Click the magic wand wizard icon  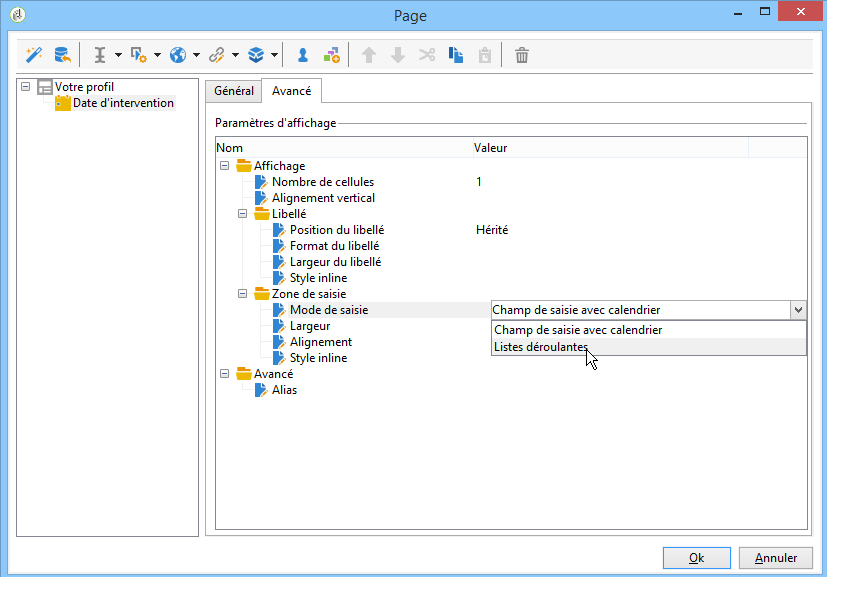tap(34, 55)
